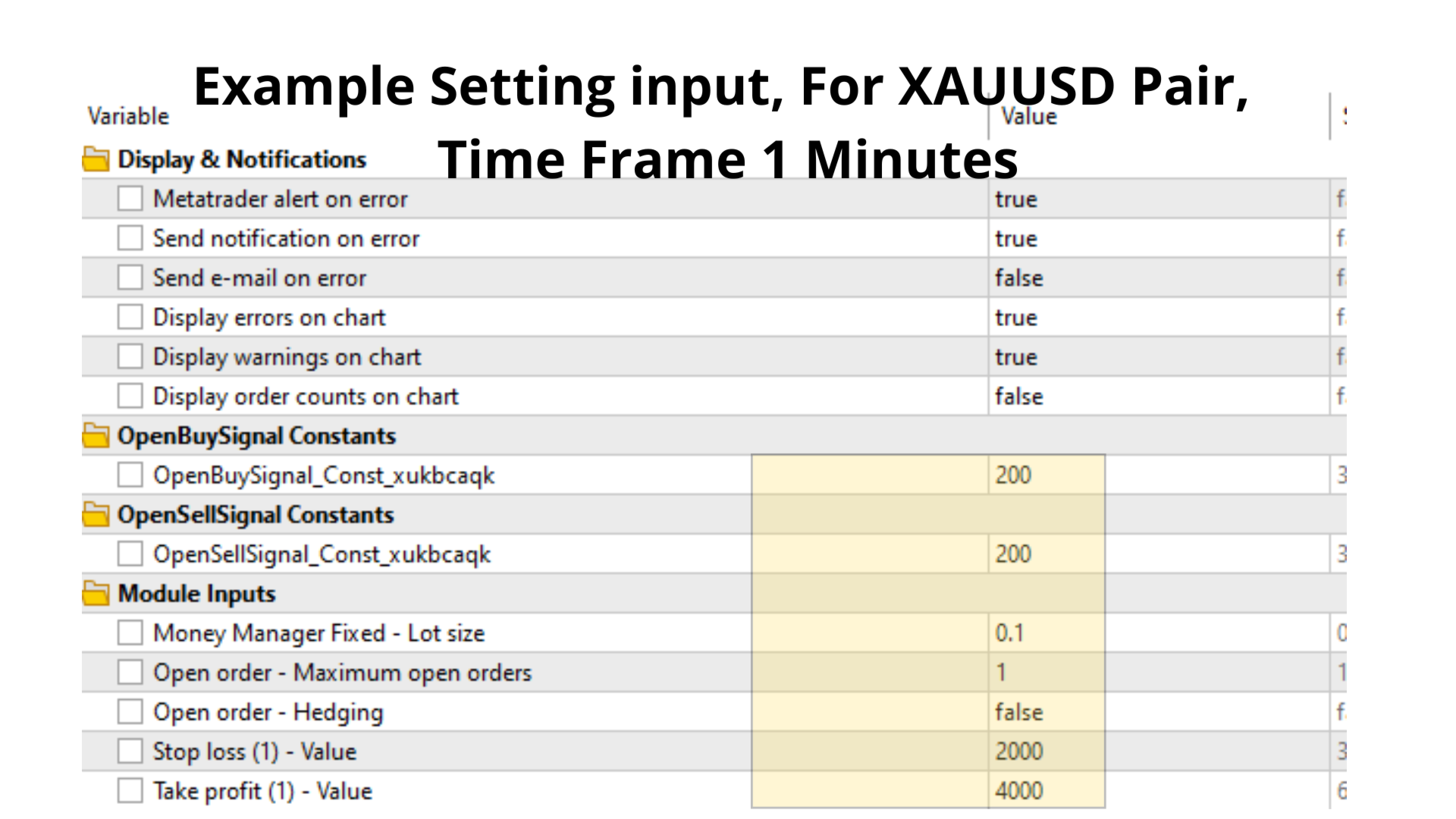Viewport: 1456px width, 819px height.
Task: Enable the Send e-mail on error checkbox
Action: click(130, 278)
